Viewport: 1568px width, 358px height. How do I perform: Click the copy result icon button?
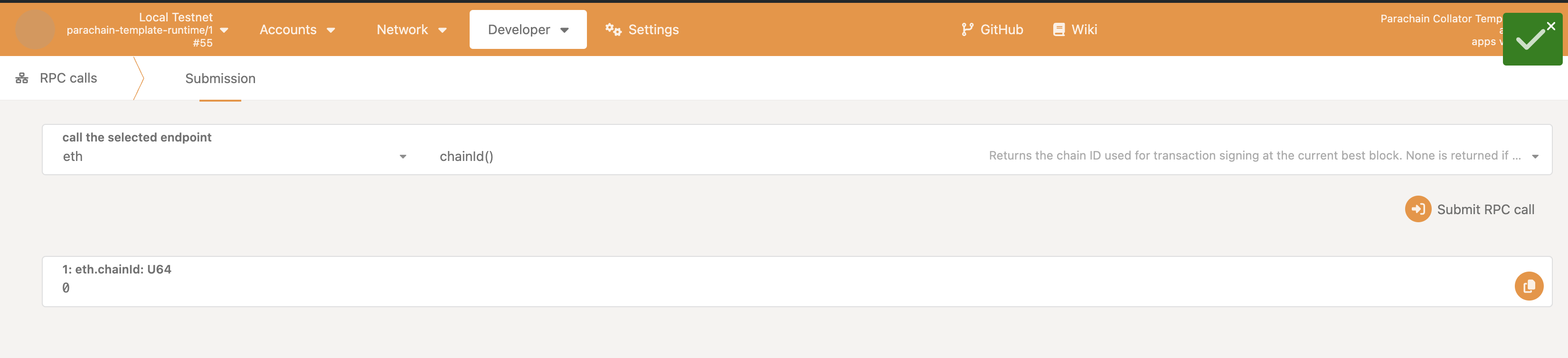1529,286
